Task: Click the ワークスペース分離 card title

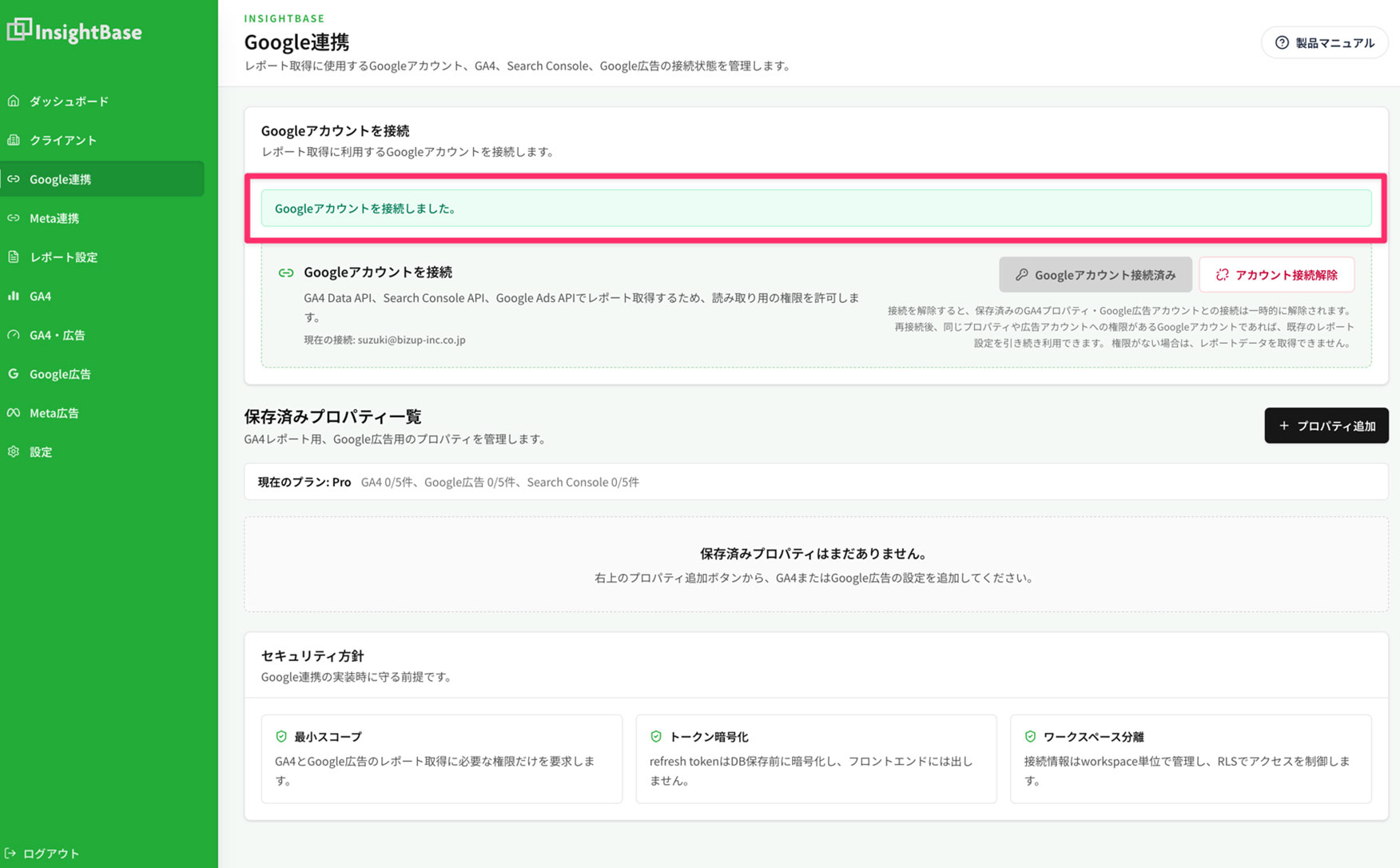Action: click(1093, 736)
